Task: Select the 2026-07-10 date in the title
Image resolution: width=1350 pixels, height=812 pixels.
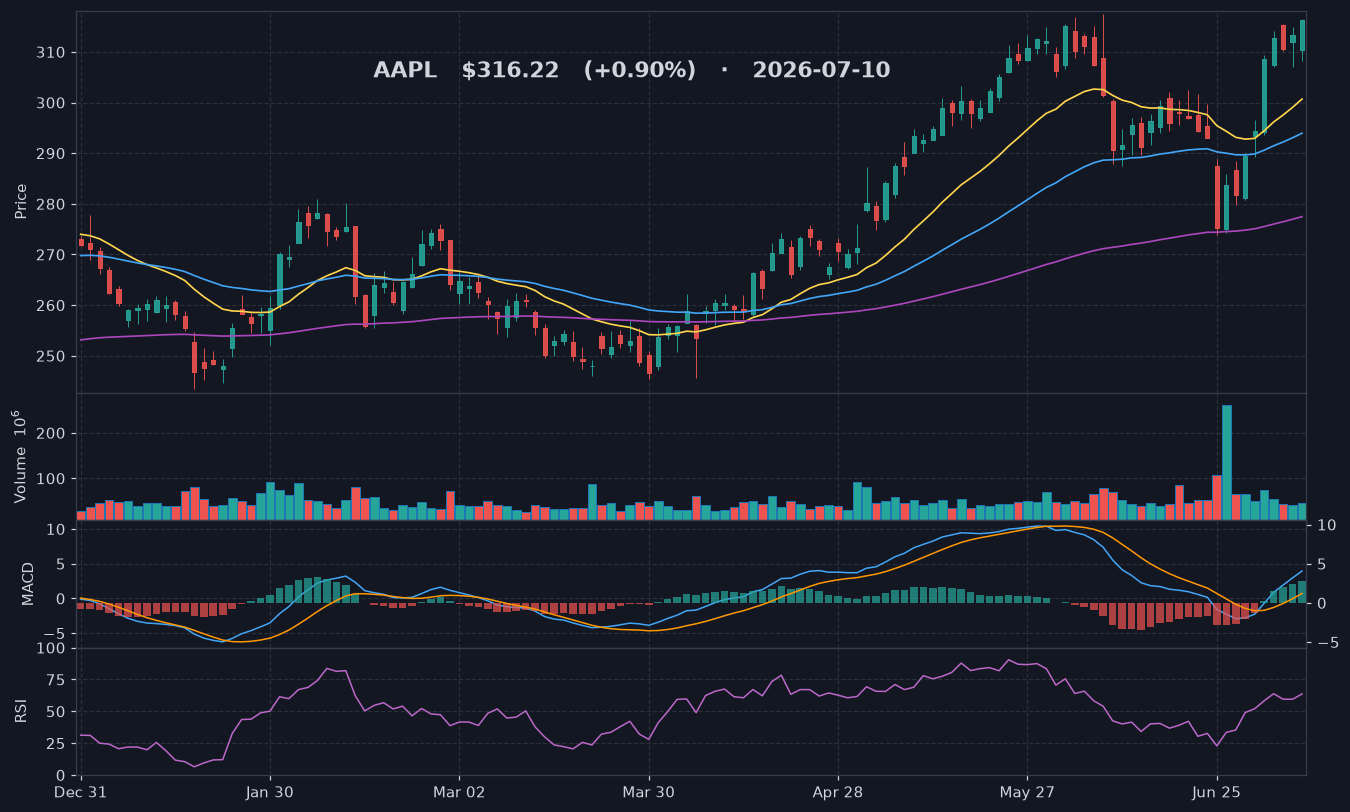Action: click(821, 71)
